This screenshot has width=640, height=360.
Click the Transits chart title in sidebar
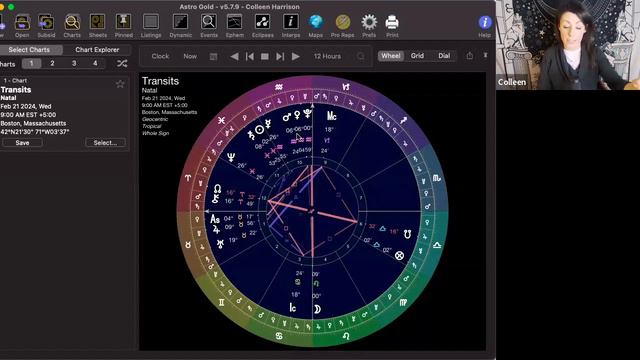(x=16, y=90)
